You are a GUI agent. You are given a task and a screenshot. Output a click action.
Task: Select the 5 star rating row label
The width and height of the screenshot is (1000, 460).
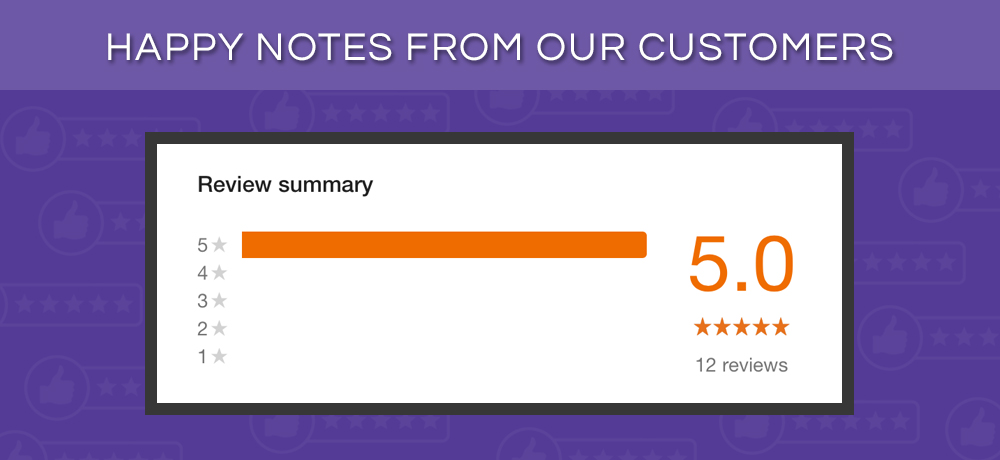212,245
